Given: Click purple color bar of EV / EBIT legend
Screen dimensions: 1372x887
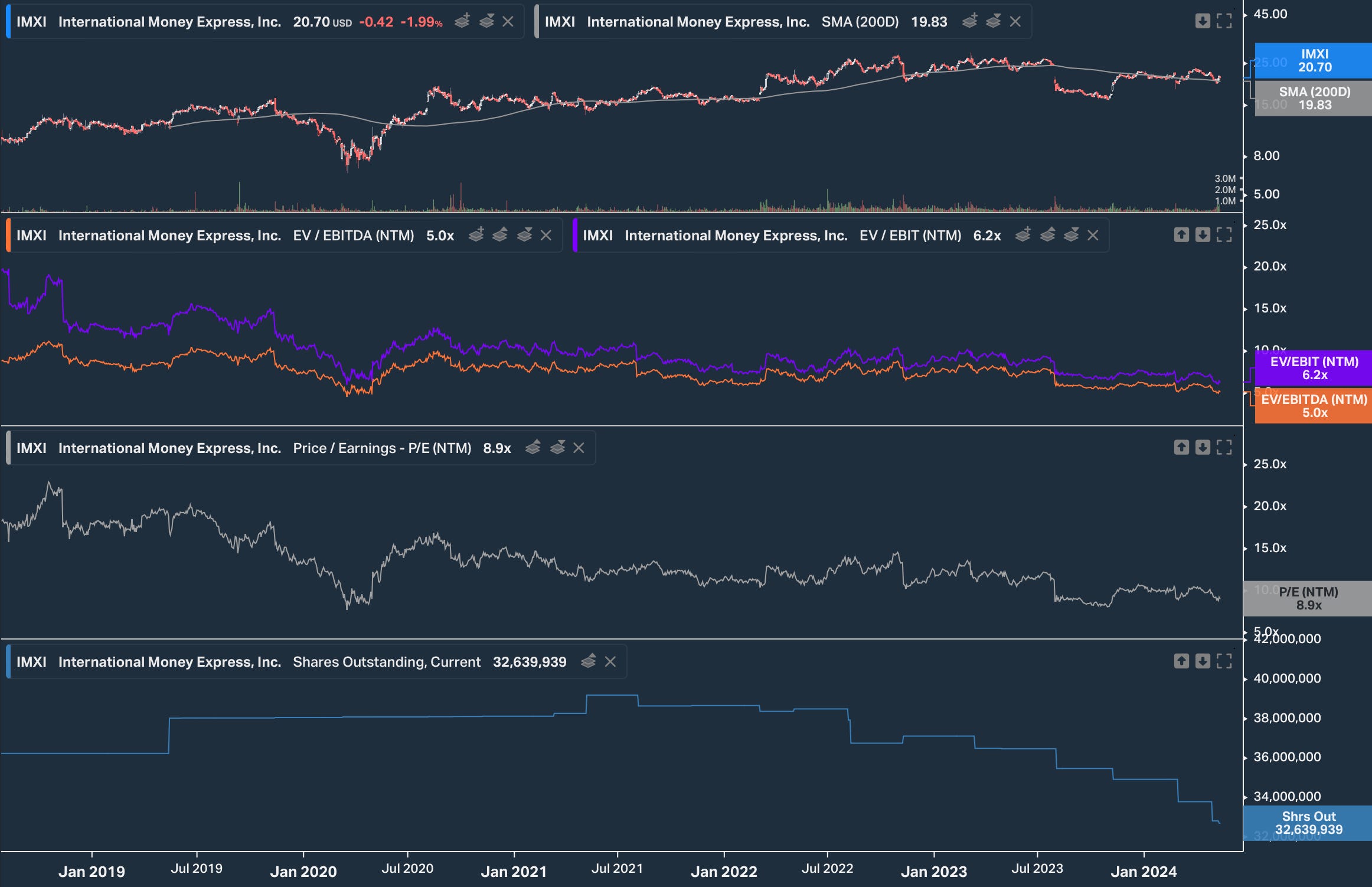Looking at the screenshot, I should tap(575, 236).
